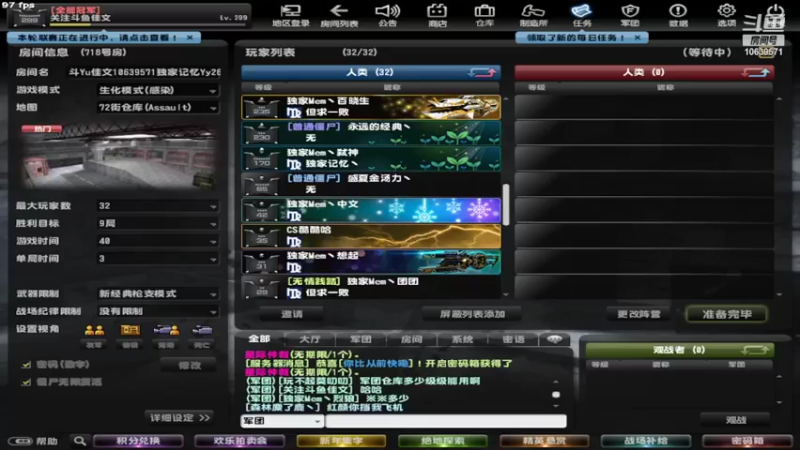Open the 胜利目标 win goal dropdown
Screen dimensions: 800x450
158,223
